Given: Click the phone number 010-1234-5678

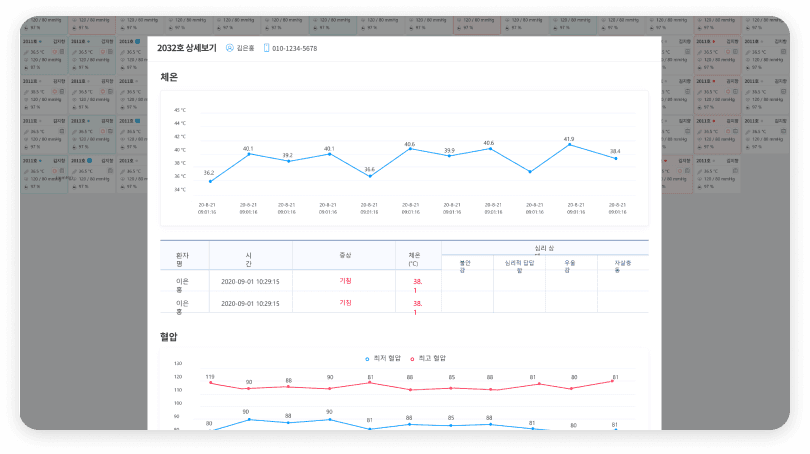Looking at the screenshot, I should pos(295,48).
